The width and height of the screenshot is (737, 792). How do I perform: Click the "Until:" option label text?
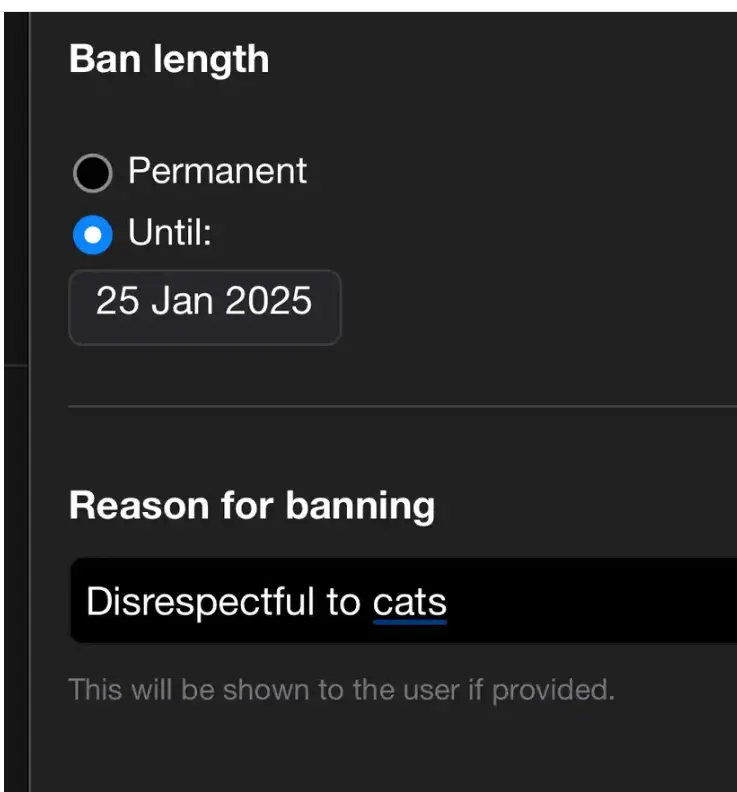pos(170,235)
